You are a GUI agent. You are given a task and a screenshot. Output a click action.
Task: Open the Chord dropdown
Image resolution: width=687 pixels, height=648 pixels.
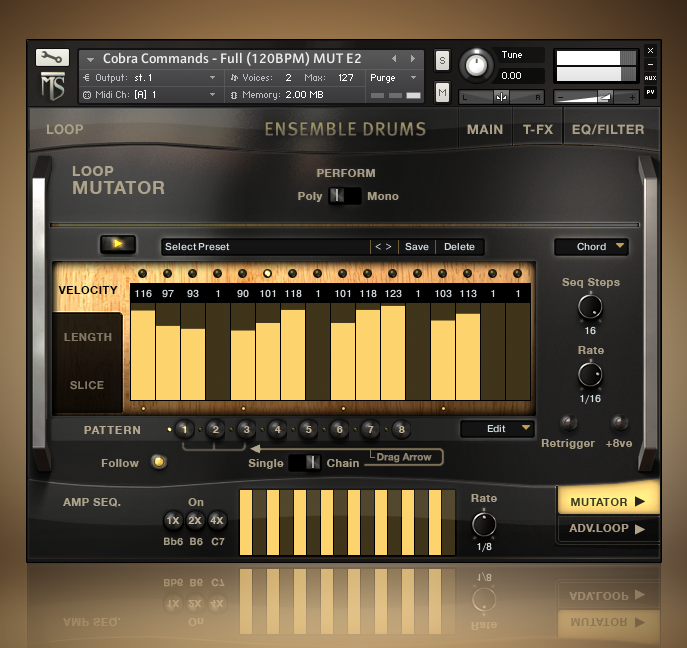coord(591,247)
